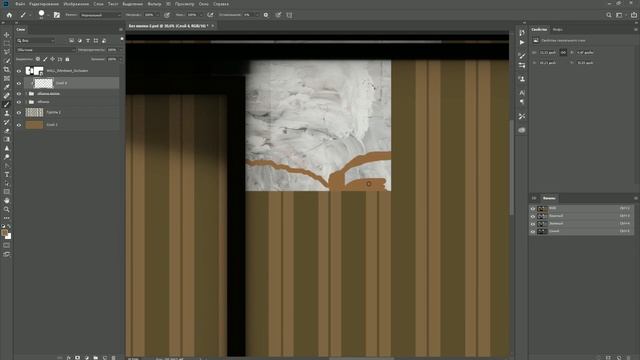Switch to the Каналы panel tab
640x360 pixels.
(x=549, y=198)
